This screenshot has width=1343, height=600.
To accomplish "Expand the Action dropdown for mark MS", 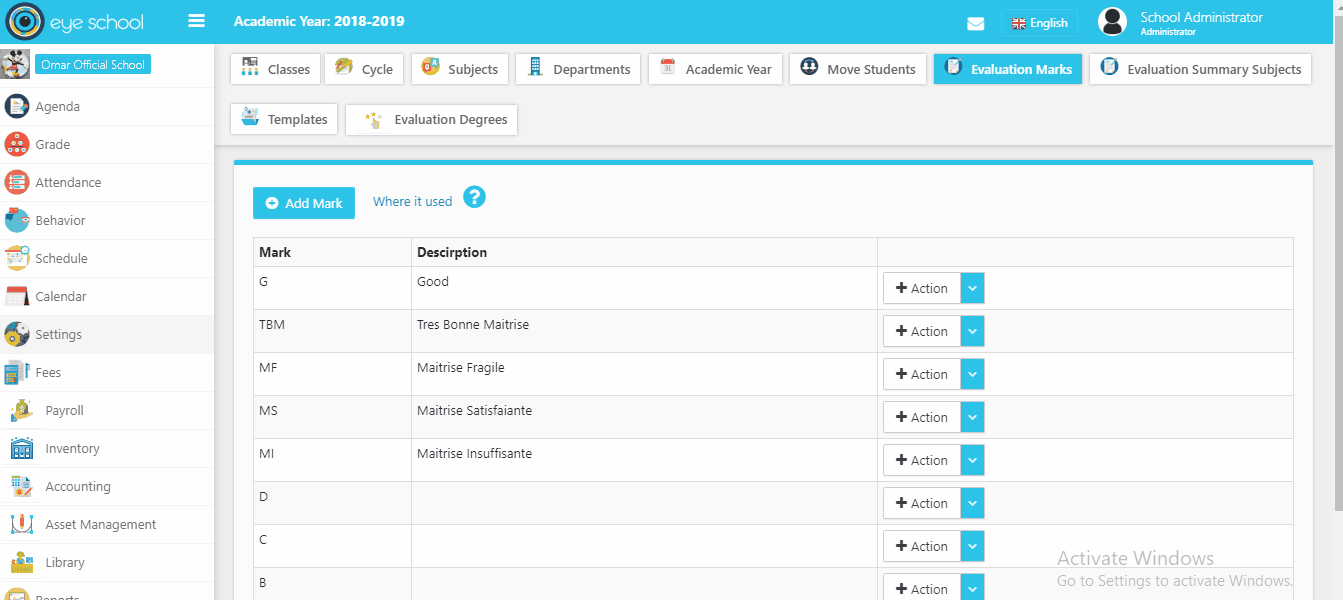I will click(x=972, y=417).
